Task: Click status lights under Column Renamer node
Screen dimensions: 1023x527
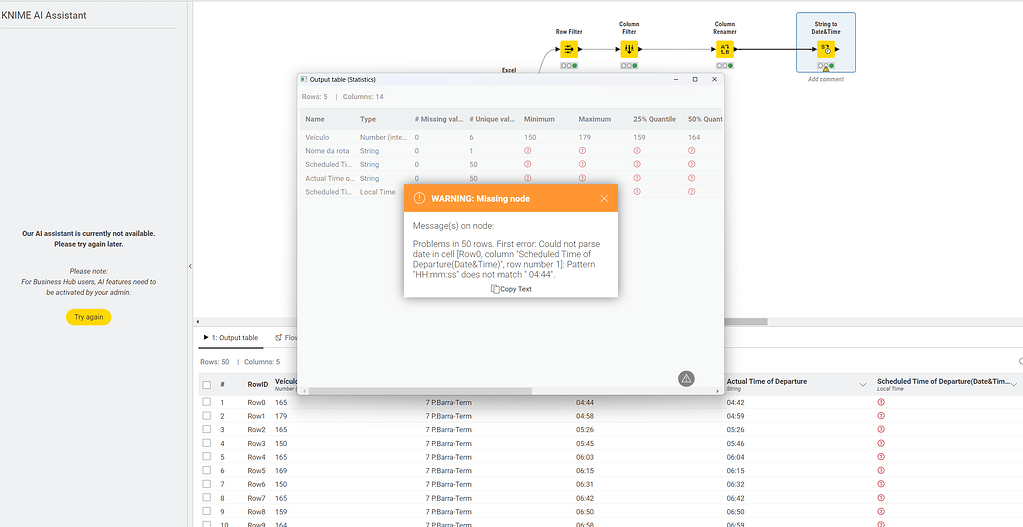Action: coord(725,65)
